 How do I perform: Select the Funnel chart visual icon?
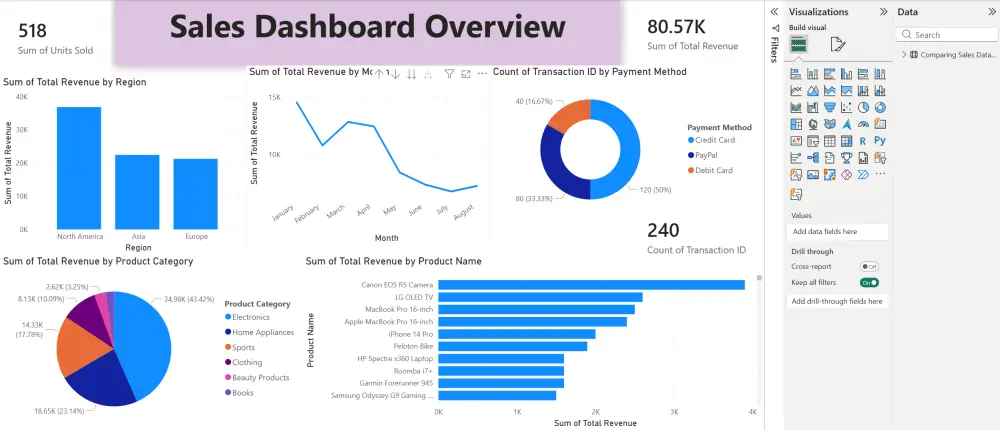coord(830,107)
